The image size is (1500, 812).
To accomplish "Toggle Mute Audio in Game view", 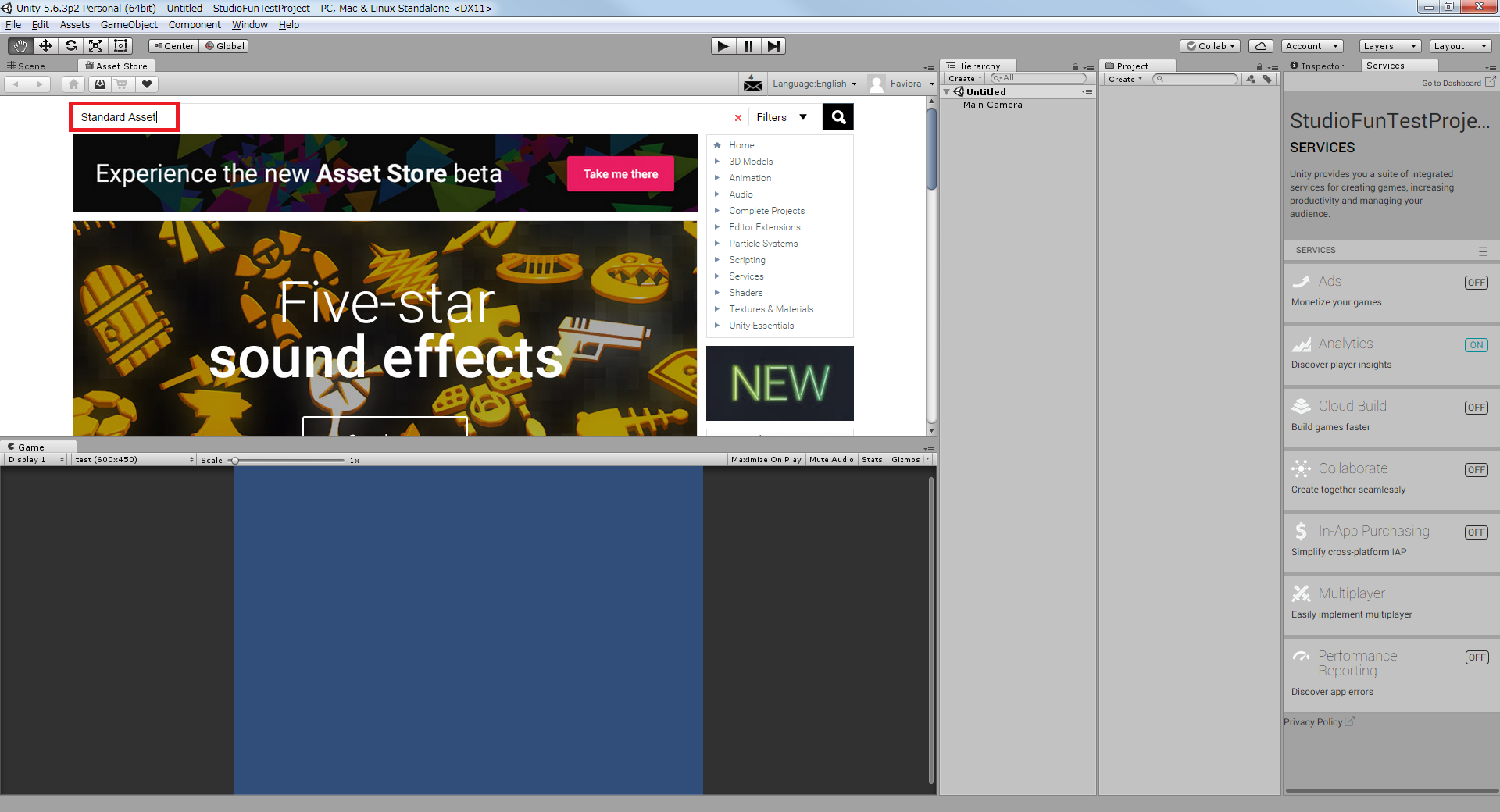I will (x=831, y=460).
